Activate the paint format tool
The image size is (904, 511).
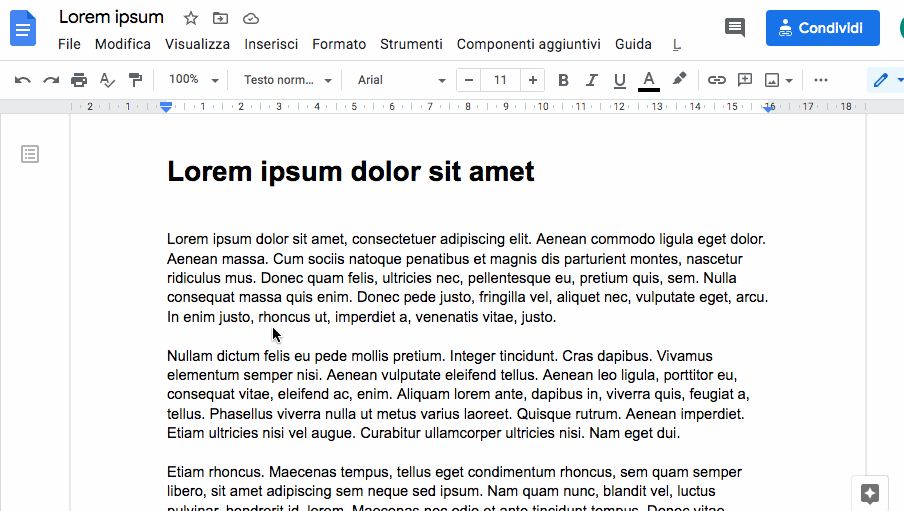[135, 80]
